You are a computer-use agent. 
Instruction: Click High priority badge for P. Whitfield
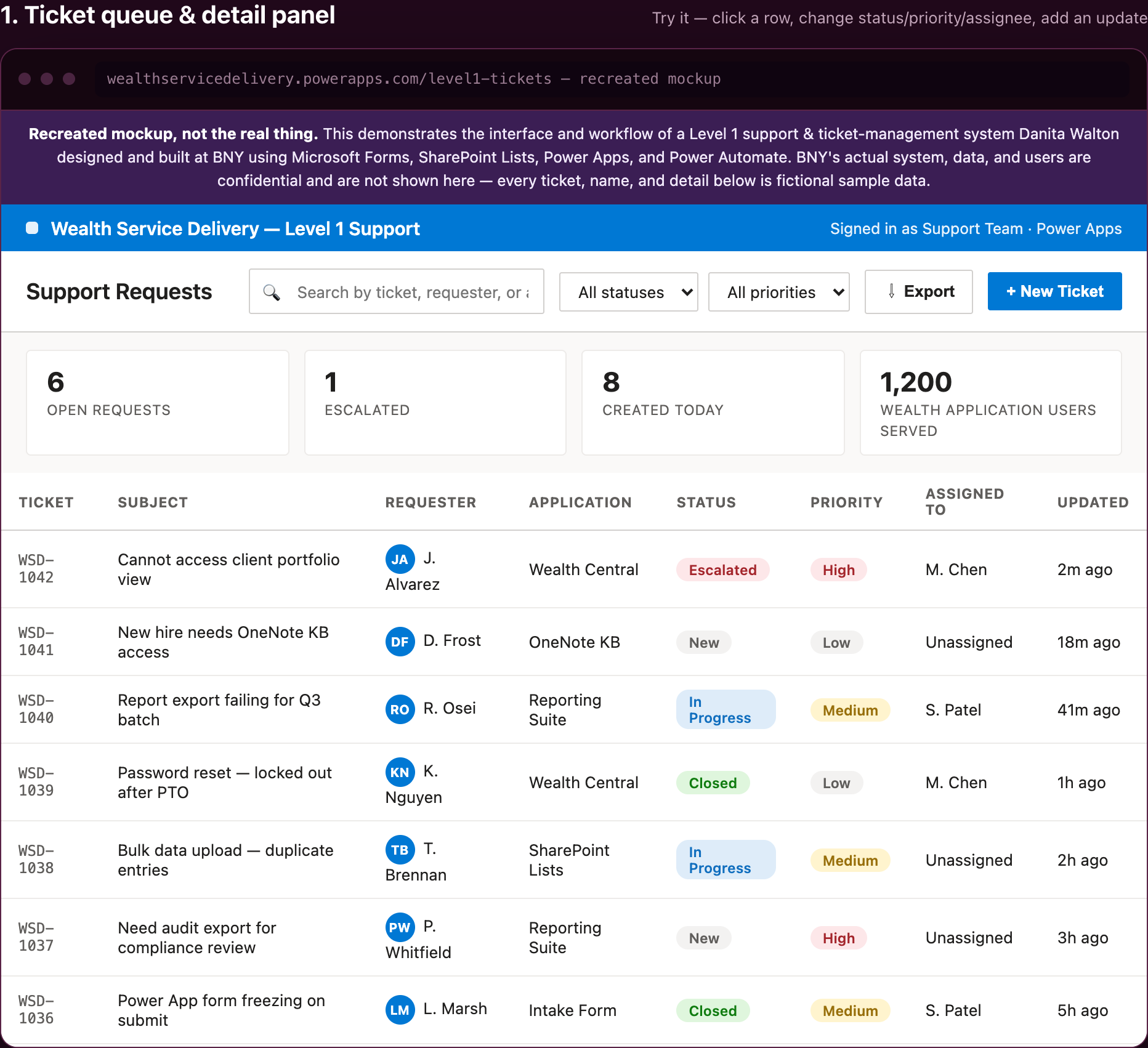coord(839,938)
